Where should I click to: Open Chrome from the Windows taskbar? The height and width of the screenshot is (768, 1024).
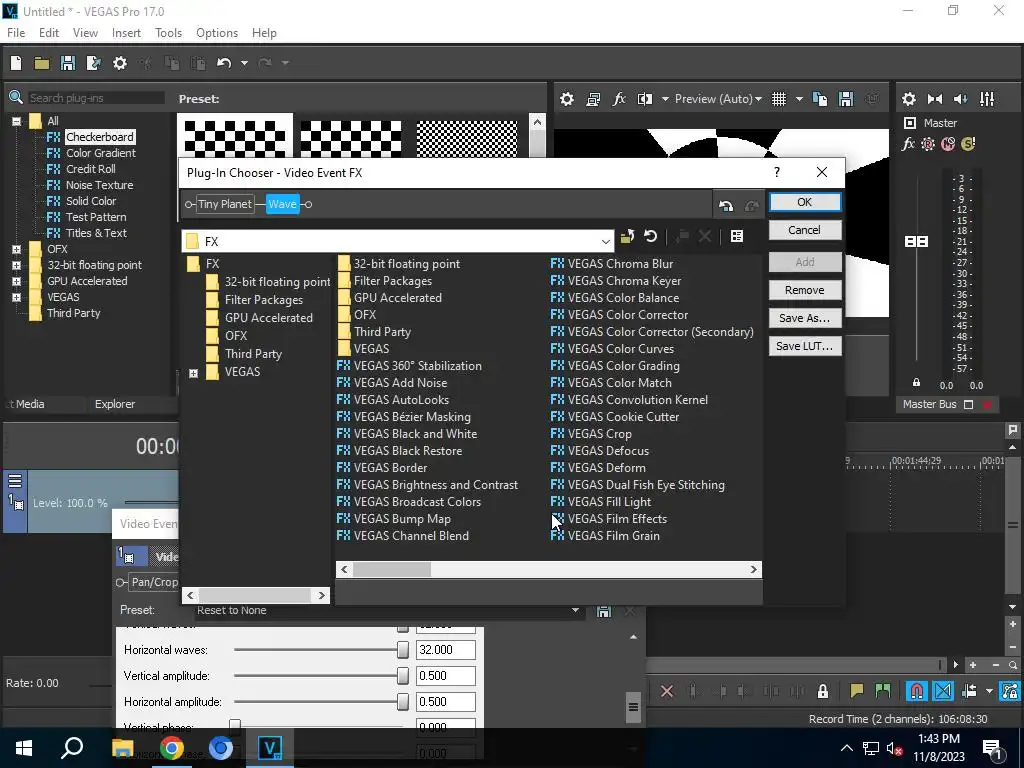coord(172,748)
